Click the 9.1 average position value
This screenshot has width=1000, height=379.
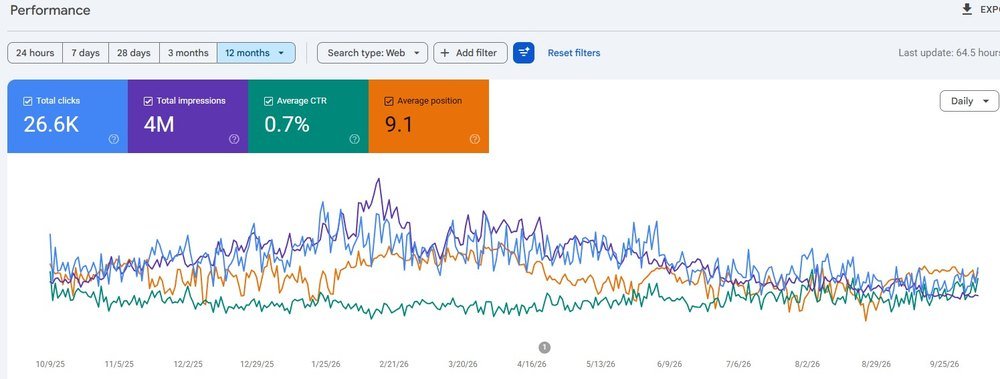(399, 124)
